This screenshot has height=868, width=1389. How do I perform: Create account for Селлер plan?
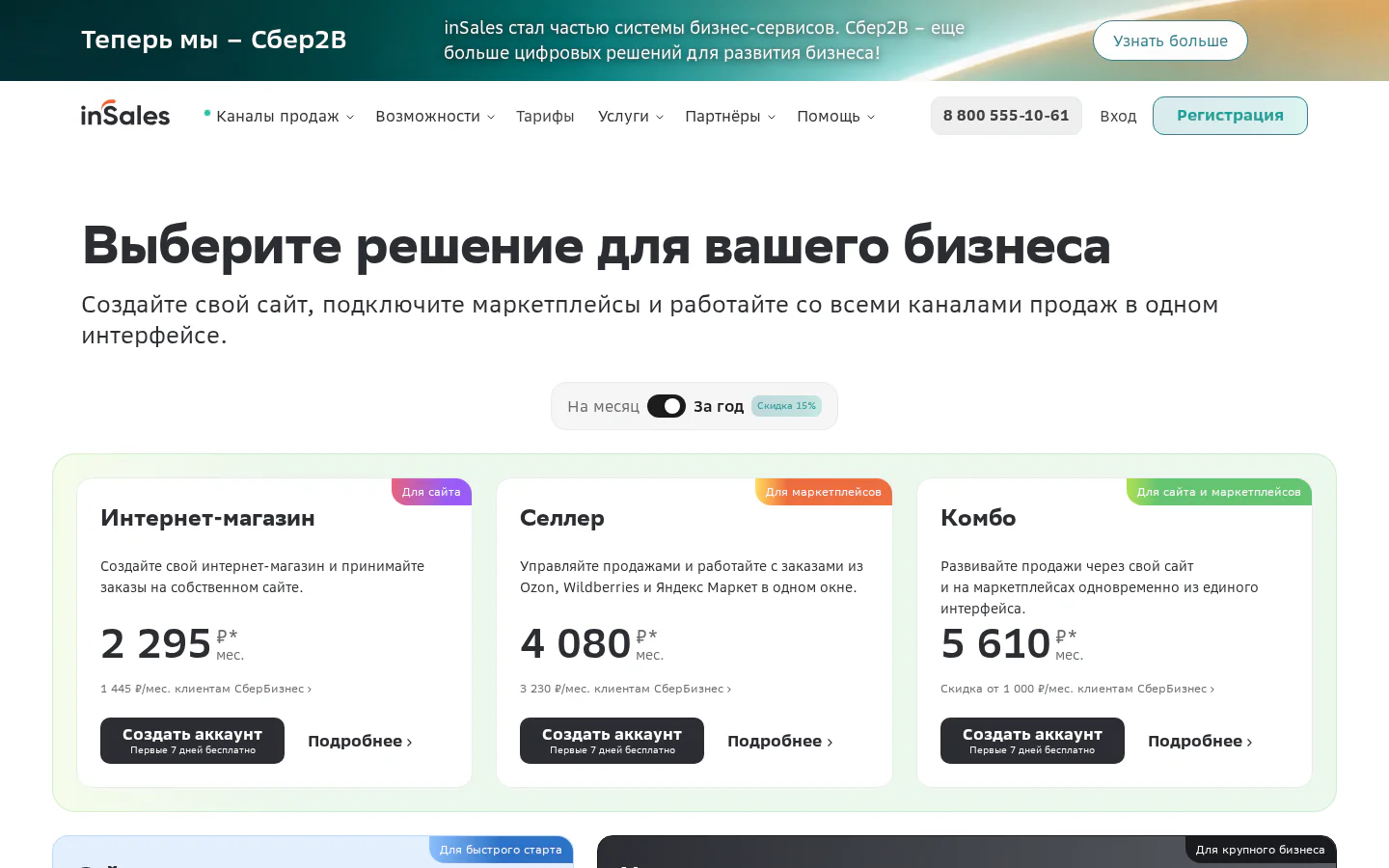pos(612,741)
